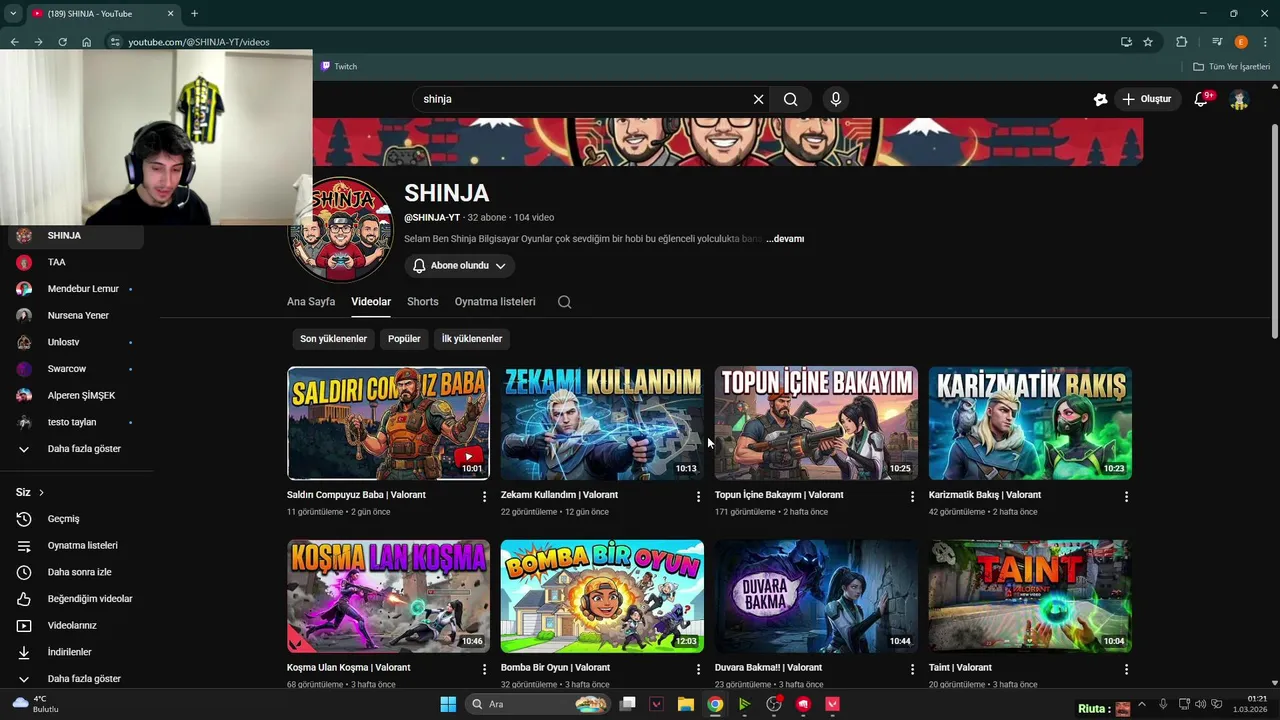Open the notifications bell

1202,99
